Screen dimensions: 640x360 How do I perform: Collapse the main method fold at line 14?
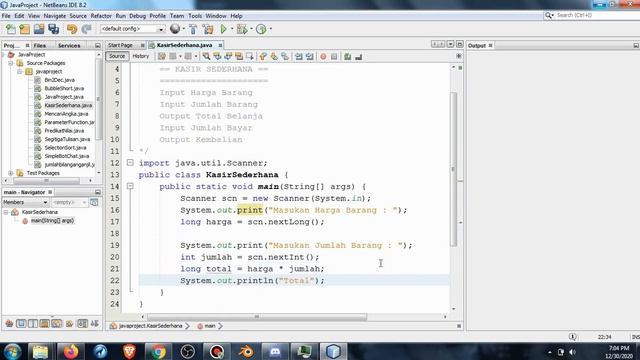(130, 186)
